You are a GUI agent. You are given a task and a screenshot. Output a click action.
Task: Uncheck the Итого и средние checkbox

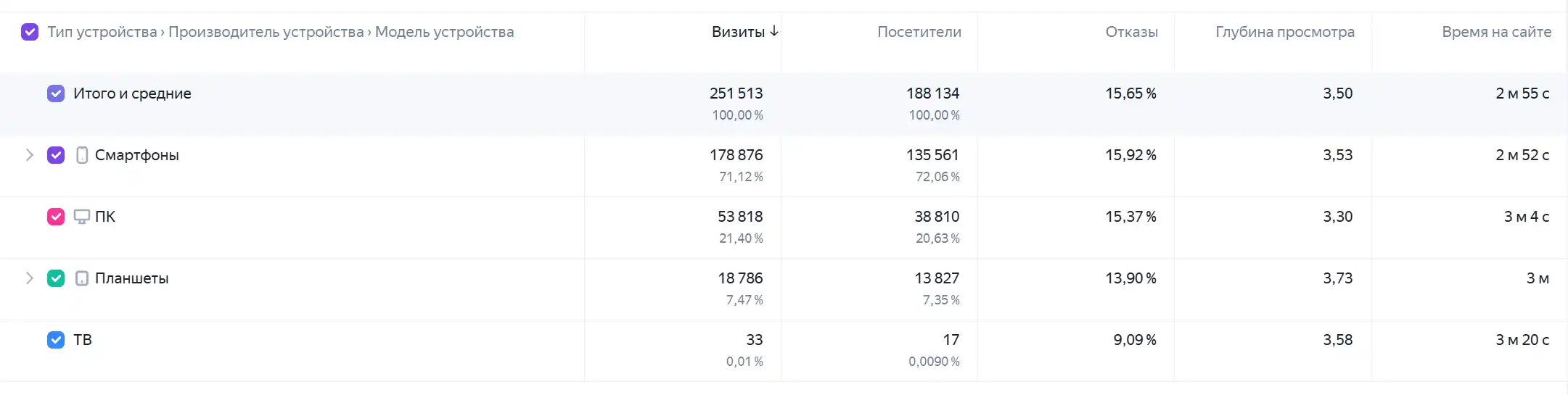[x=56, y=93]
